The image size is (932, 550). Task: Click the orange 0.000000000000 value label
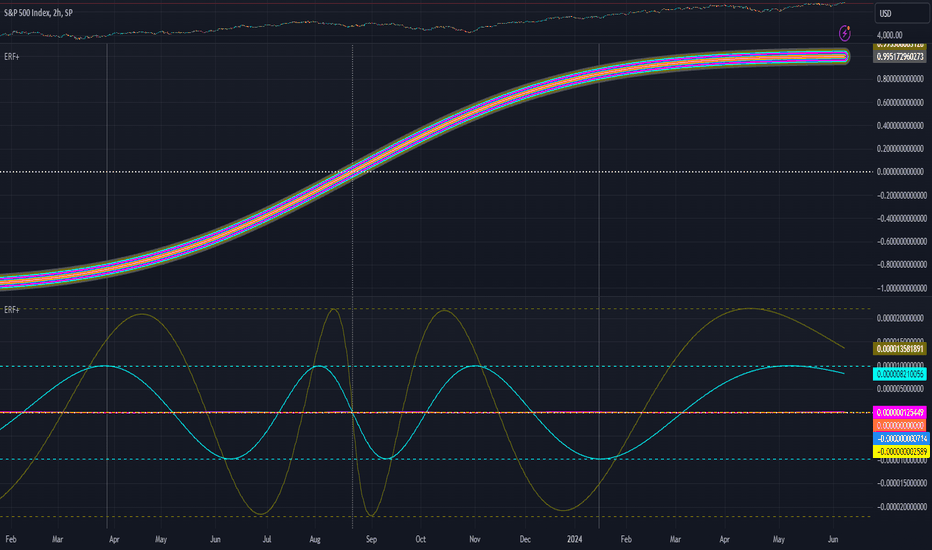click(x=900, y=425)
